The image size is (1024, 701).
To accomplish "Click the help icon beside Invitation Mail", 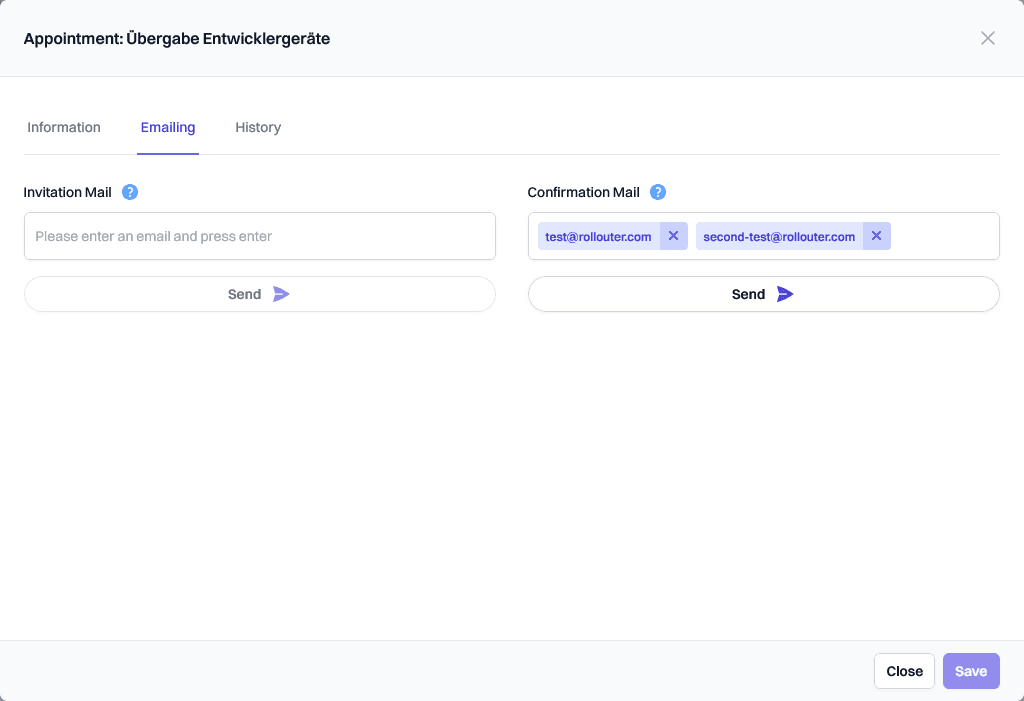I will tap(130, 192).
